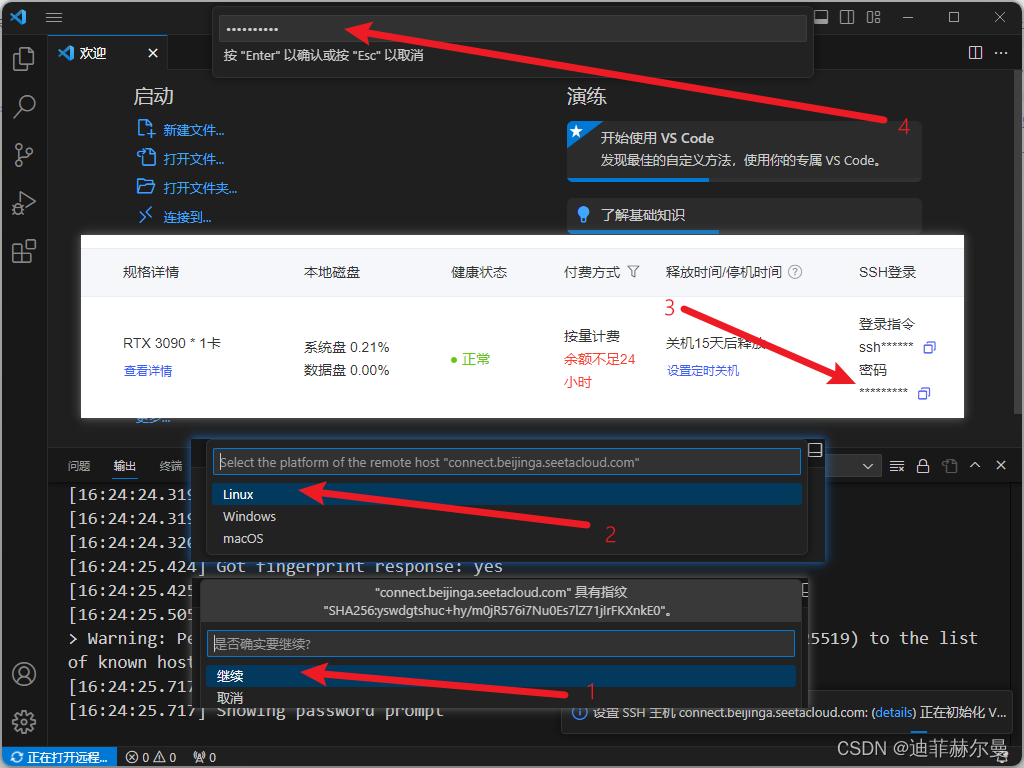Choose 继续 in fingerprint prompt
The height and width of the screenshot is (768, 1024).
coord(501,676)
